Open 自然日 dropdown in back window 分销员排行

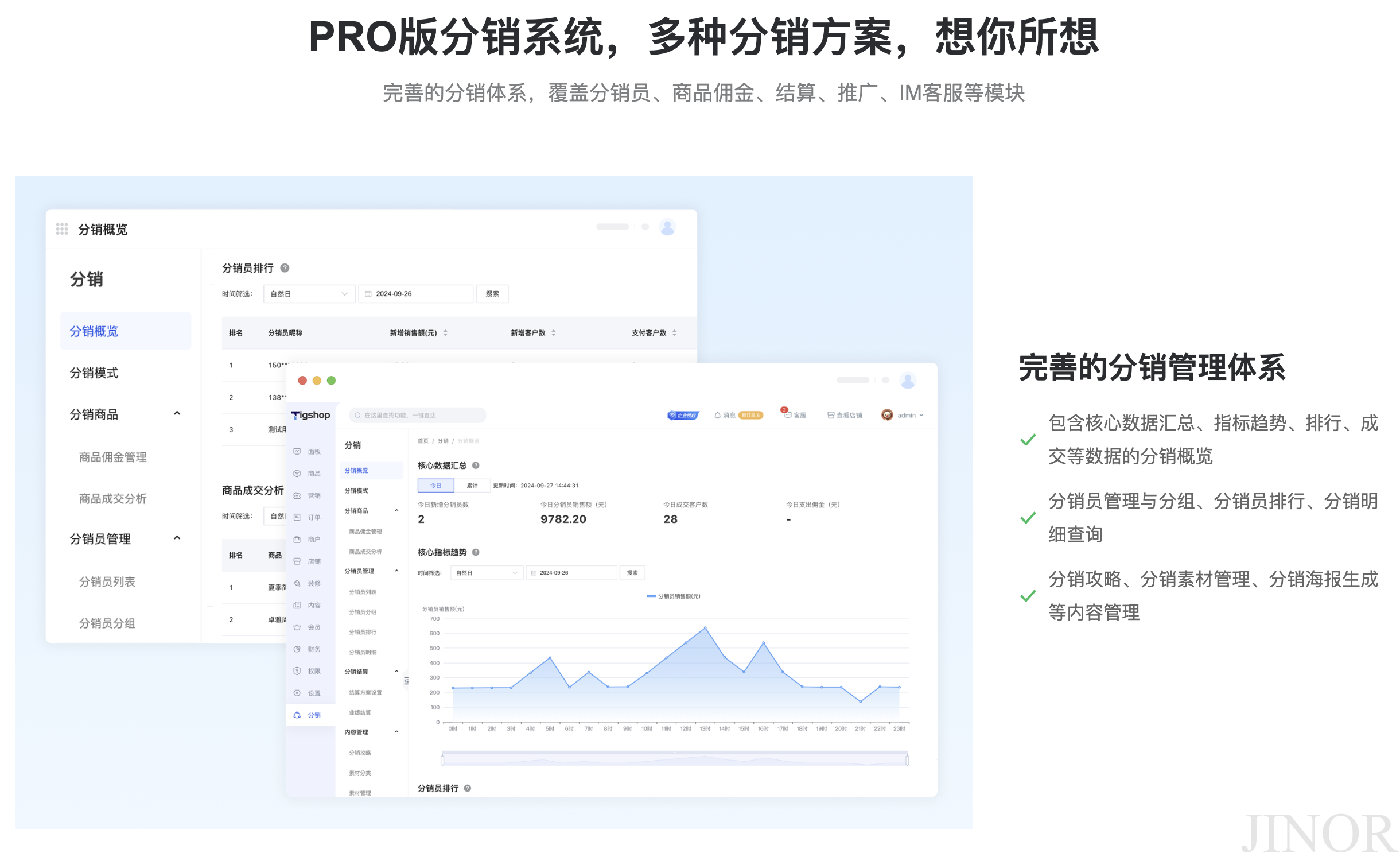309,294
